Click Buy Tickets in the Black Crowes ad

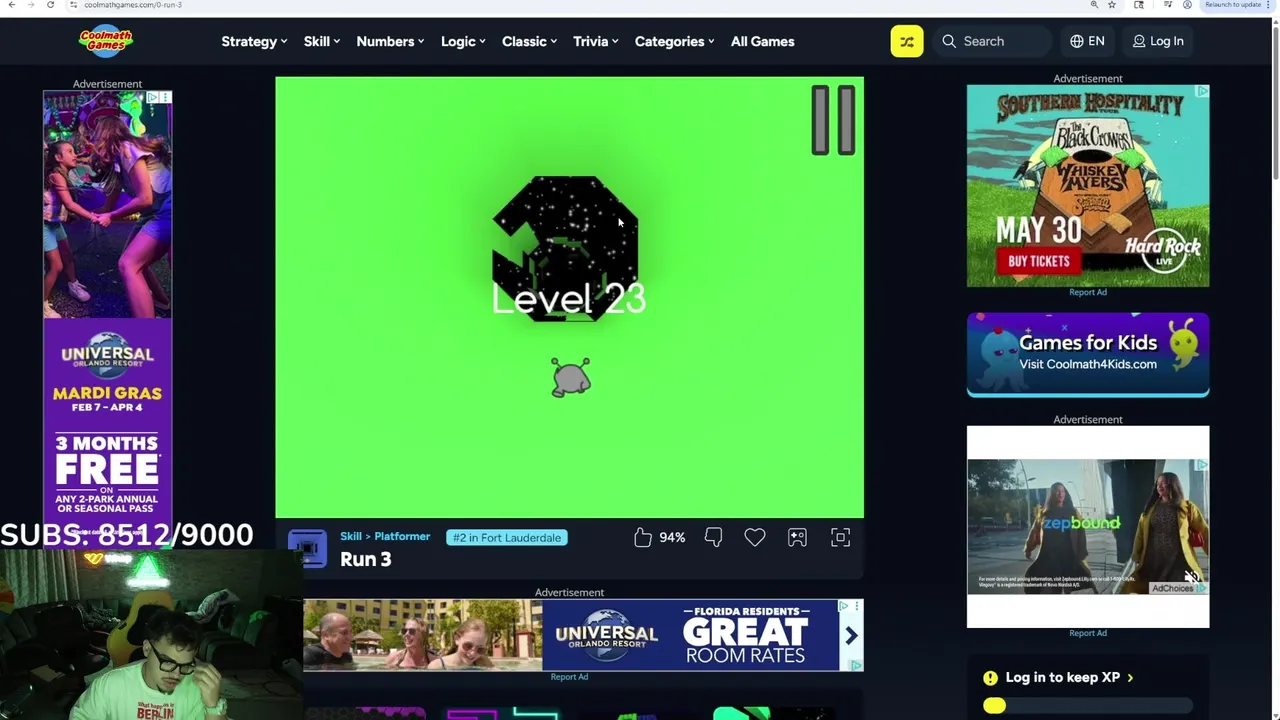pos(1039,261)
